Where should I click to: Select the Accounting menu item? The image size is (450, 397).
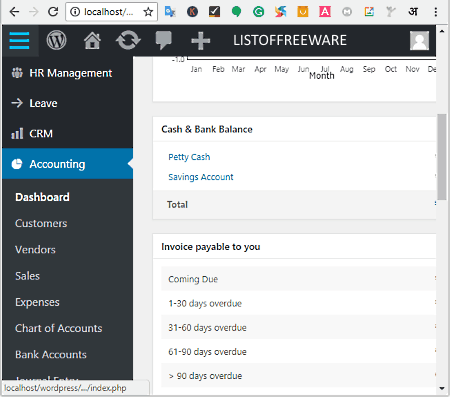(67, 164)
